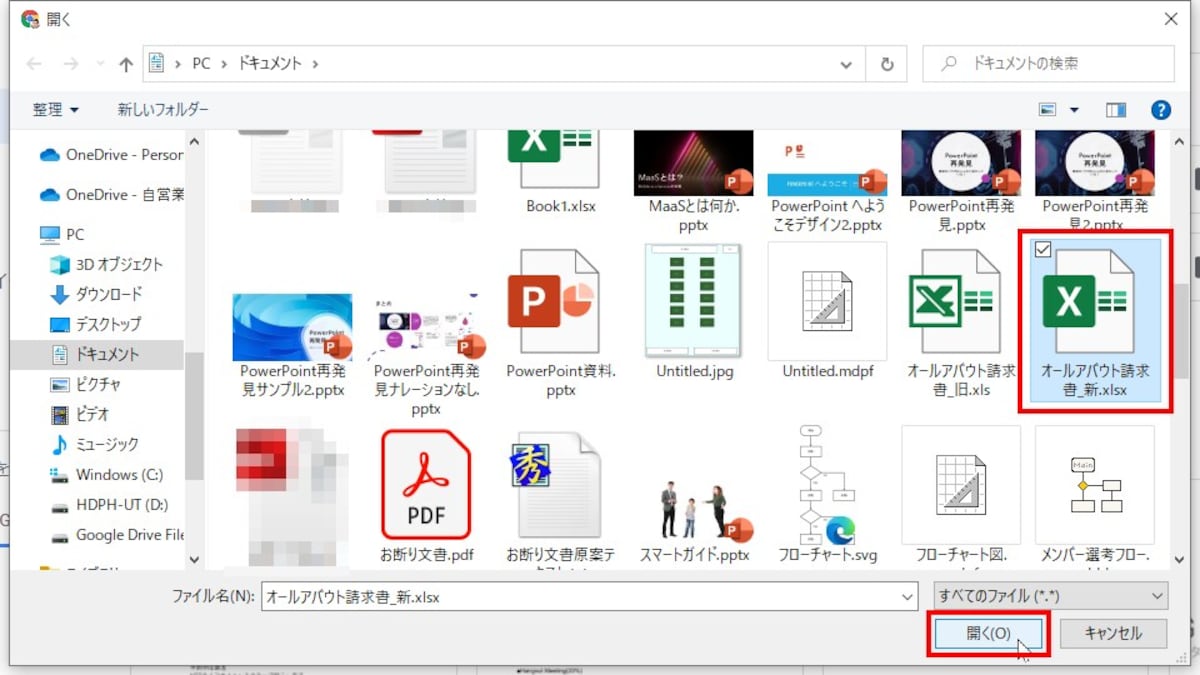Select PC in the navigation tree
Image resolution: width=1200 pixels, height=675 pixels.
tap(62, 234)
